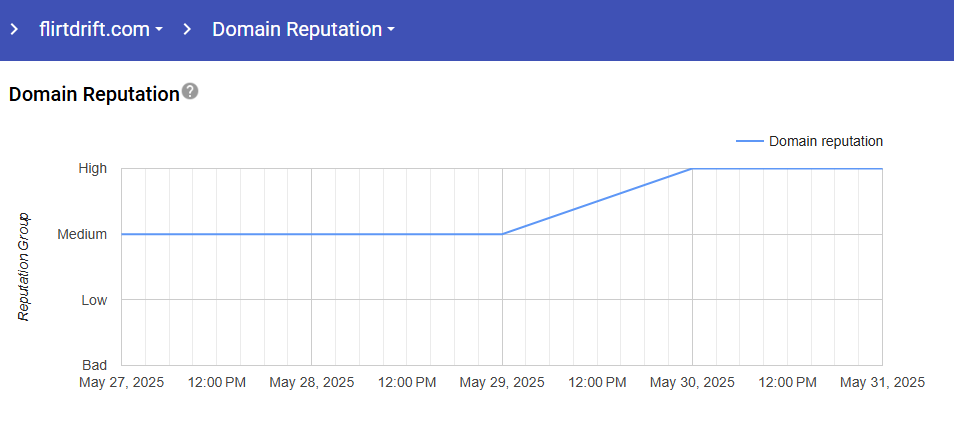Click the 'Reputation Group' axis title

[x=25, y=267]
